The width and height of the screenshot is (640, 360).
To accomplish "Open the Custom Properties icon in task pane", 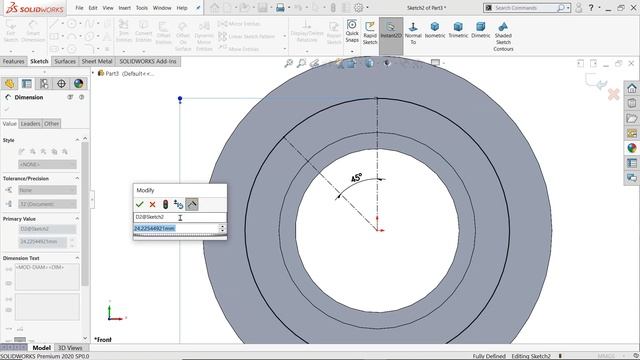I will 632,163.
